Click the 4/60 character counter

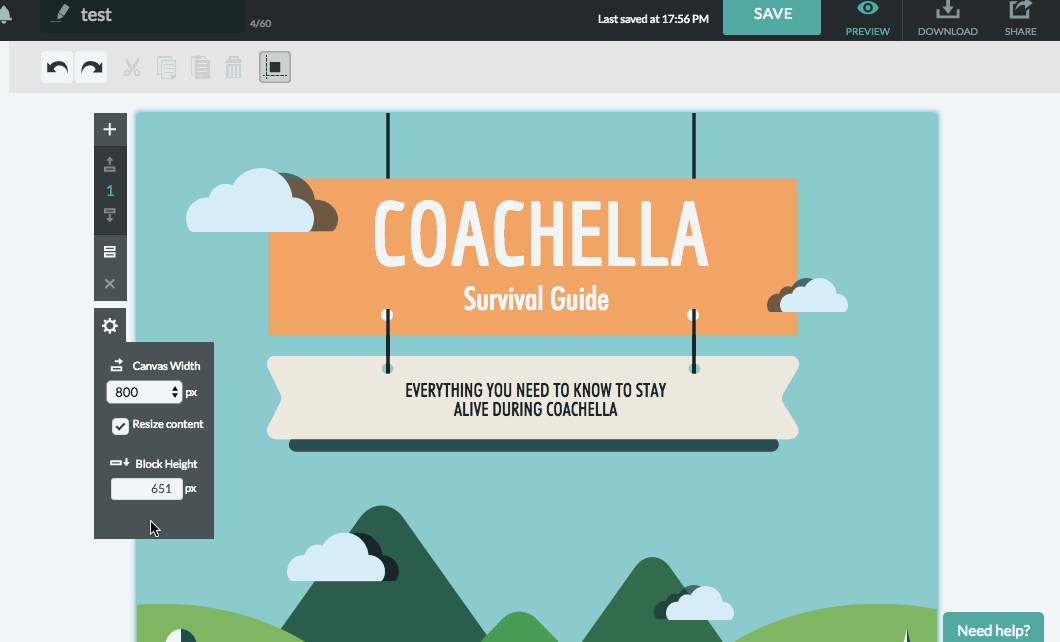pyautogui.click(x=260, y=24)
